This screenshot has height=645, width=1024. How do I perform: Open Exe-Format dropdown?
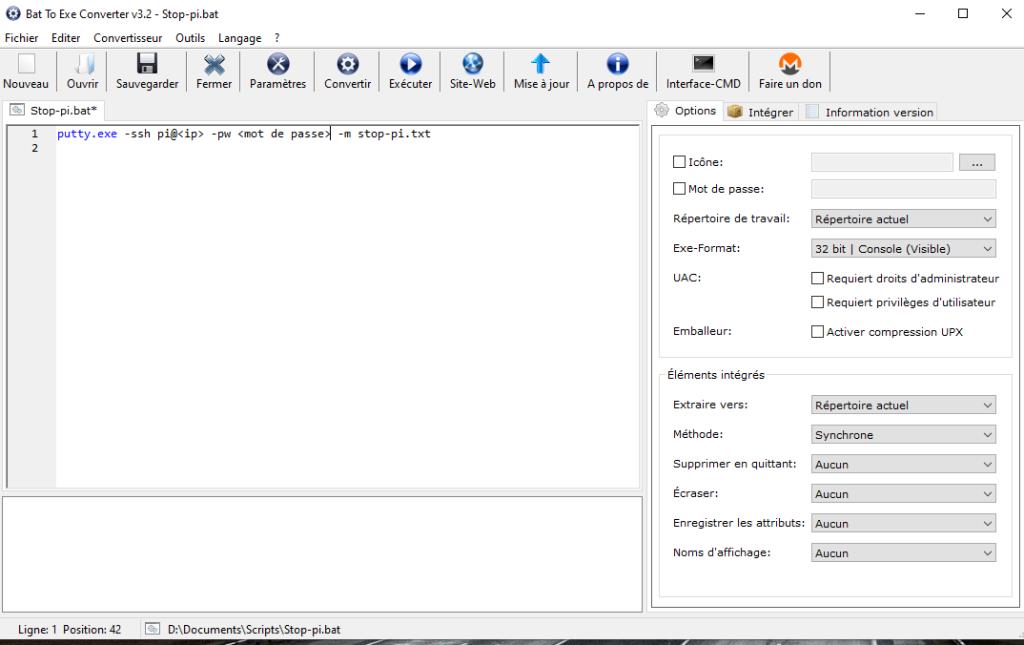click(x=903, y=248)
